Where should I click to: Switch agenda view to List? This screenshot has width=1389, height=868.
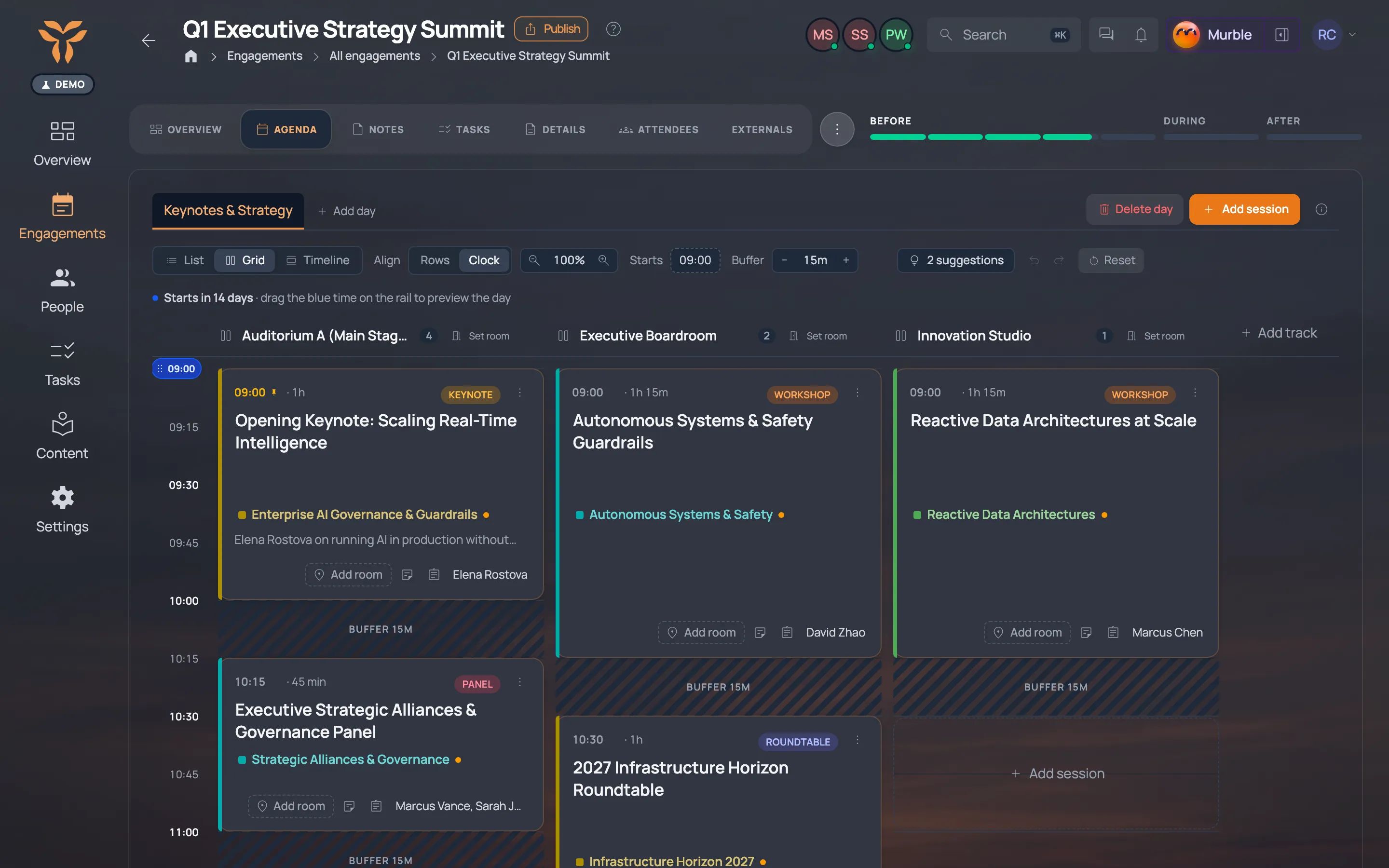click(x=185, y=260)
